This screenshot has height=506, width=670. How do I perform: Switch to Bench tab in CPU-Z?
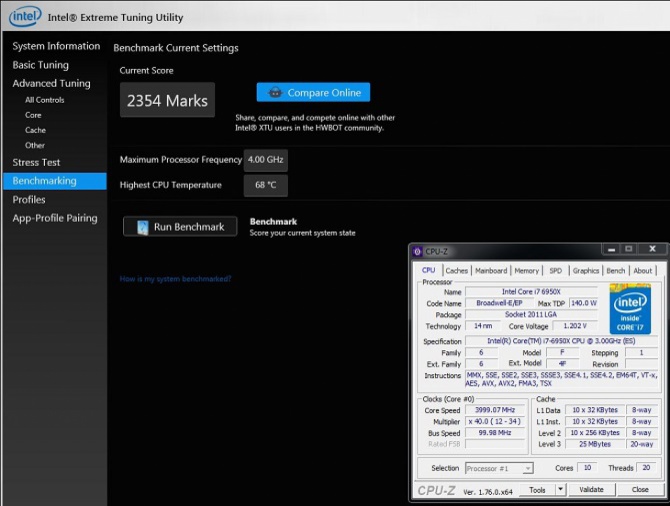[x=615, y=271]
